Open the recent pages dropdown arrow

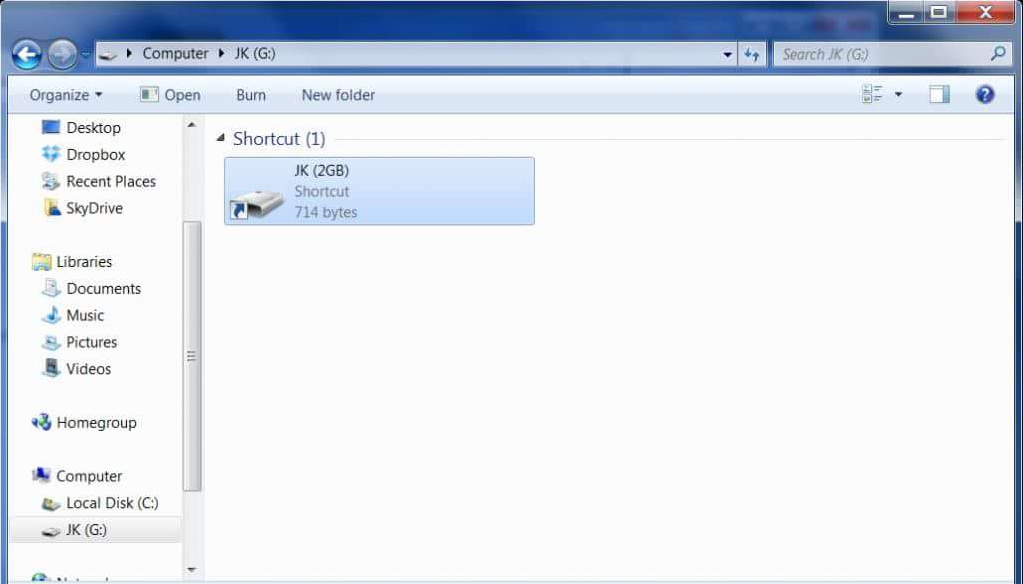coord(85,55)
